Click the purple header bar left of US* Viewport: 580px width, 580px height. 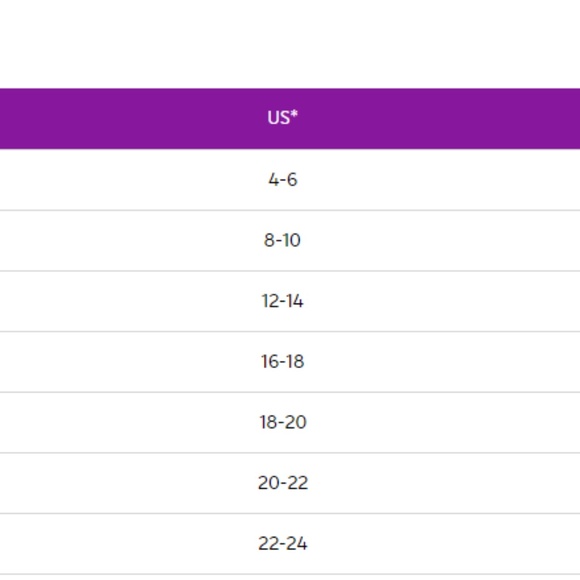pos(129,118)
